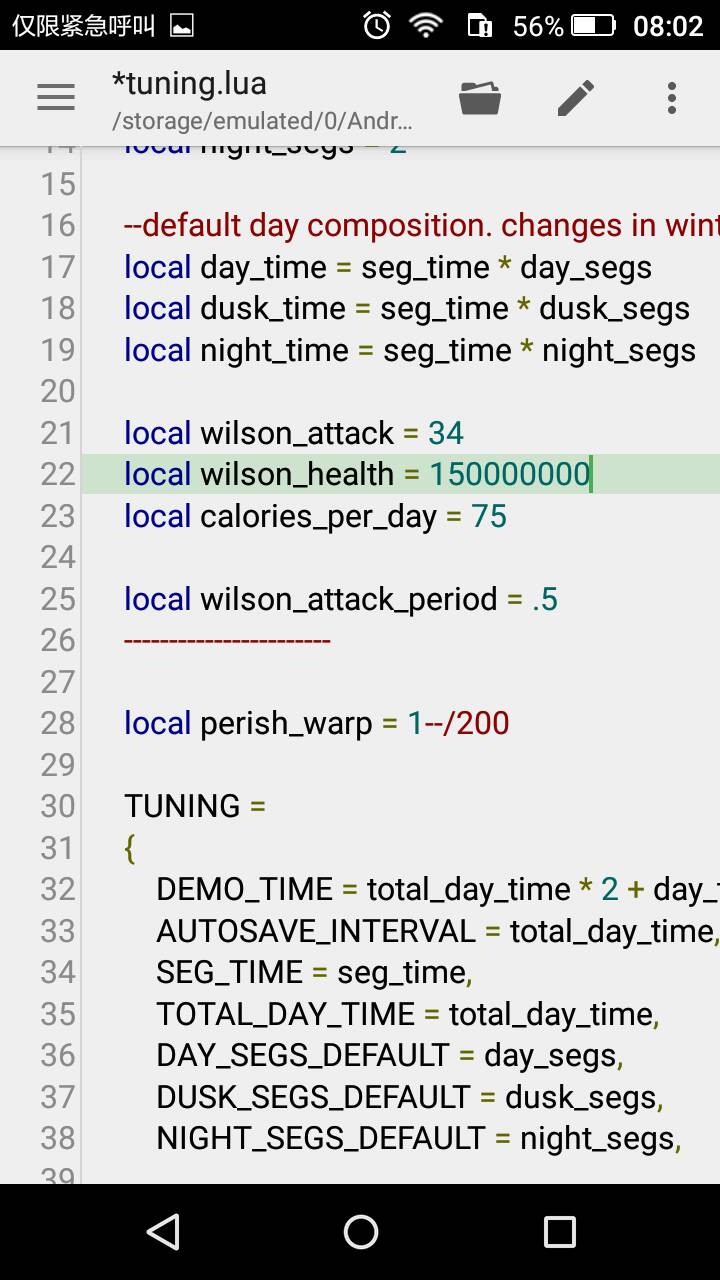Screen dimensions: 720x1280
Task: Click on AUTOSAVE_INTERVAL entry
Action: pyautogui.click(x=316, y=931)
